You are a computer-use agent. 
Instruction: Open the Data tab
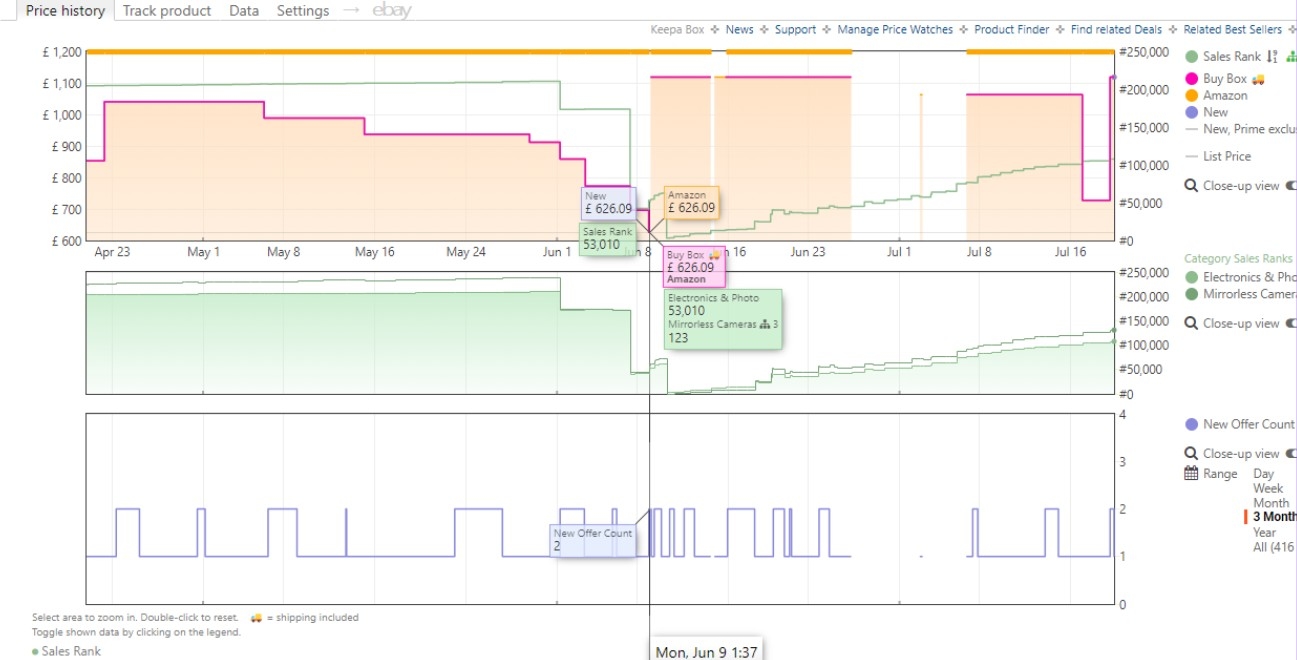244,11
